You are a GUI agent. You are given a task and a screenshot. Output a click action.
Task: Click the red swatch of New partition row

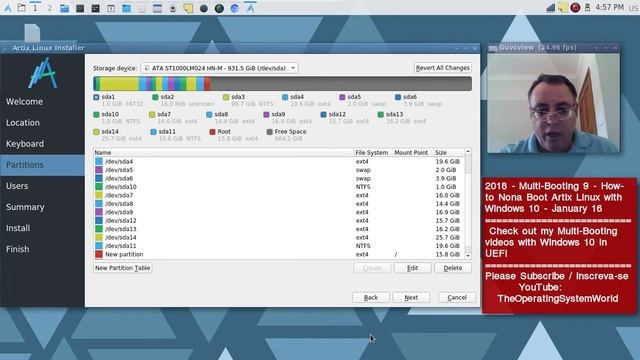click(99, 254)
